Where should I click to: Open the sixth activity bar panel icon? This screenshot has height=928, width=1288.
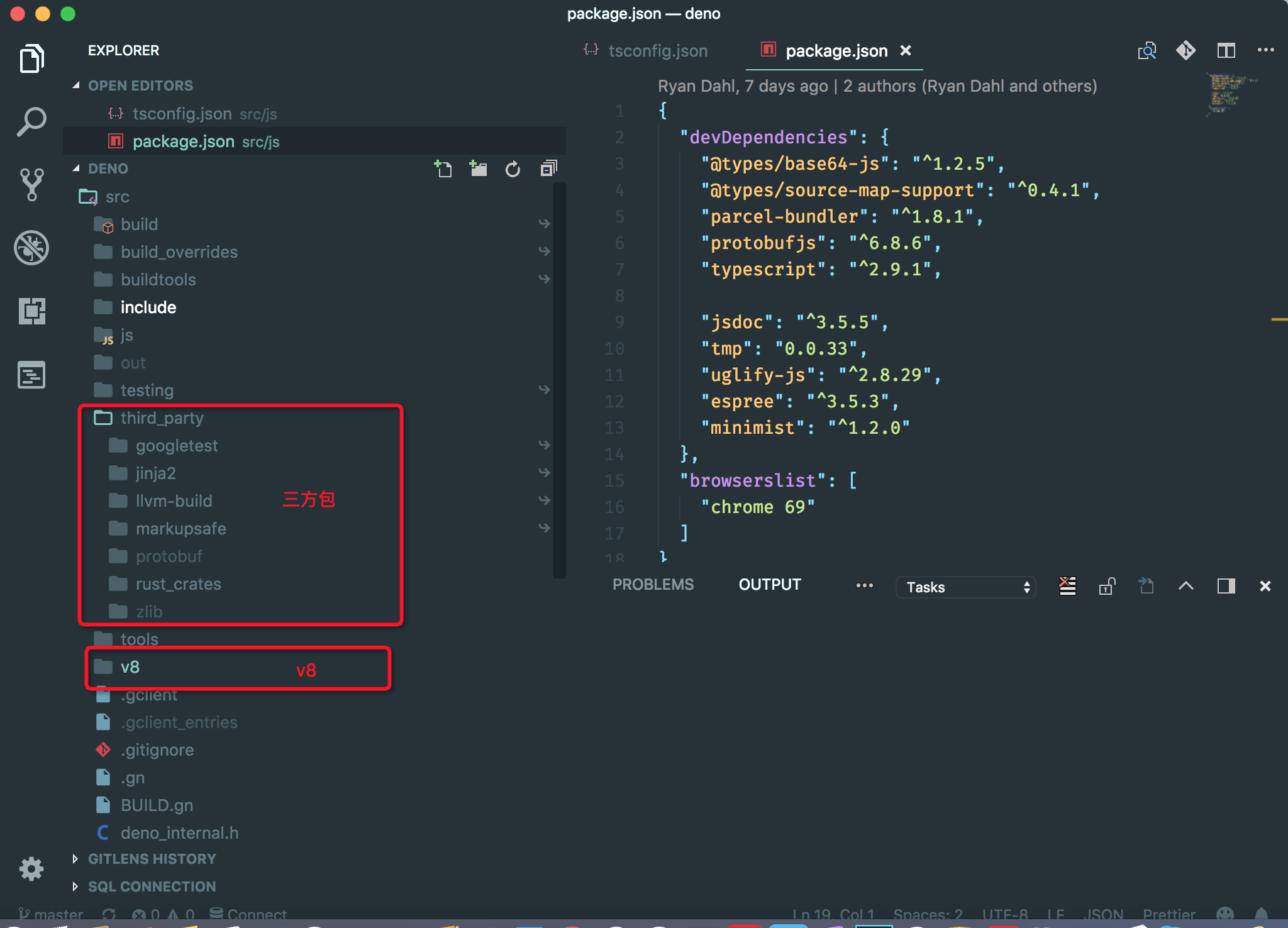click(x=31, y=375)
